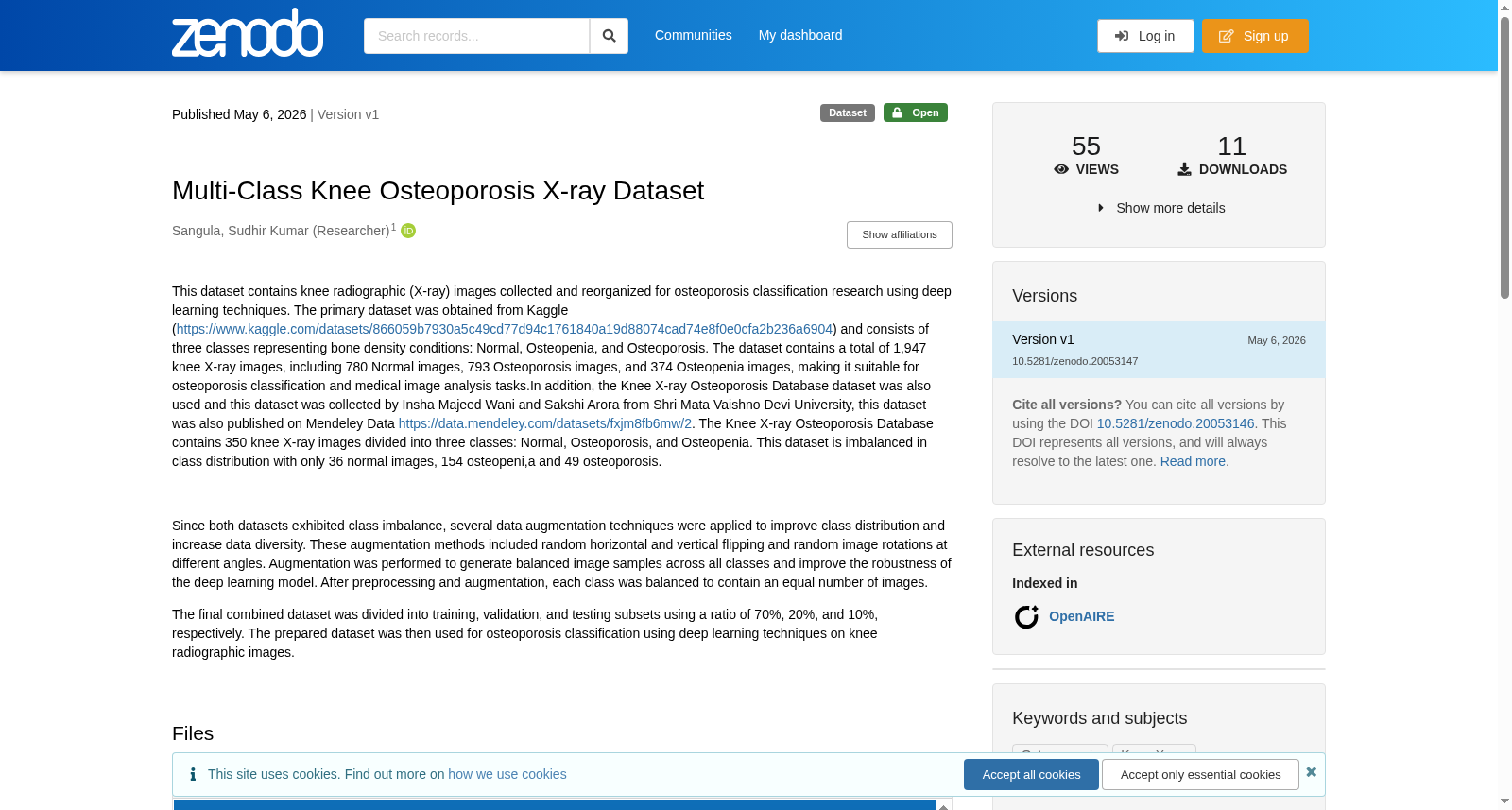Click the magnifier search button
The height and width of the screenshot is (810, 1512).
609,36
